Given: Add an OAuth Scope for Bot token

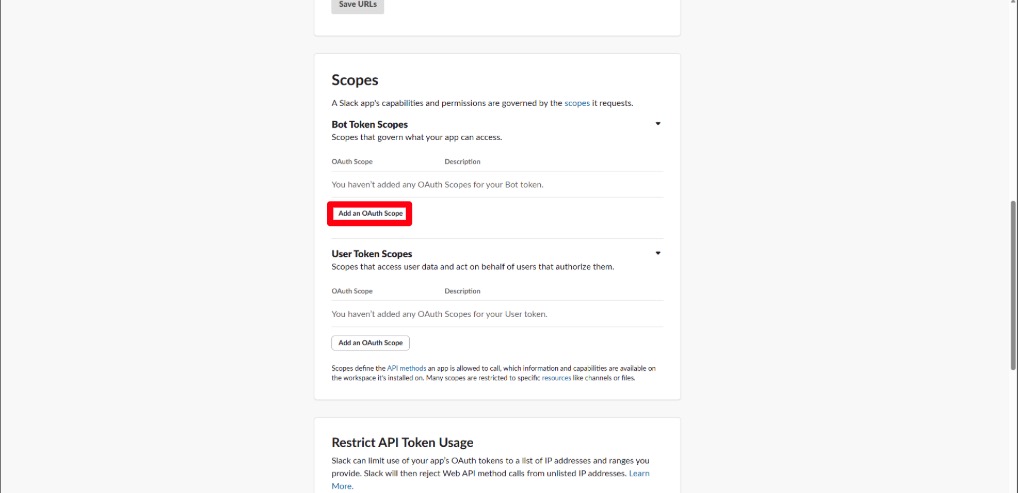Looking at the screenshot, I should coord(370,213).
